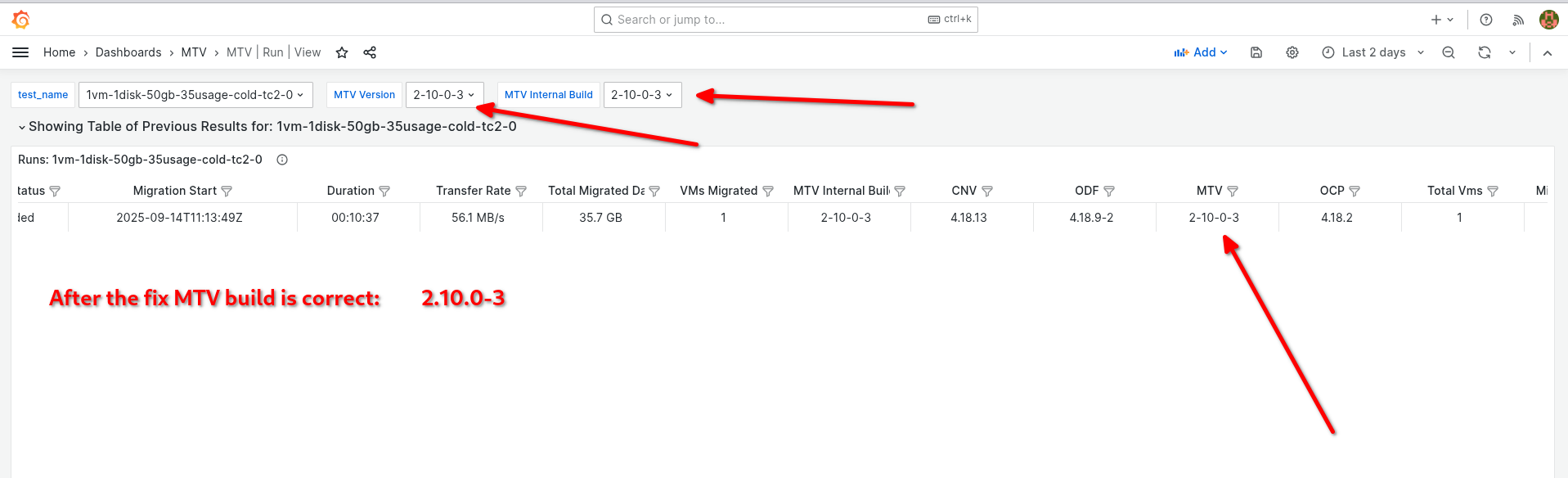Open the help question mark menu
The image size is (1568, 478).
pos(1486,20)
